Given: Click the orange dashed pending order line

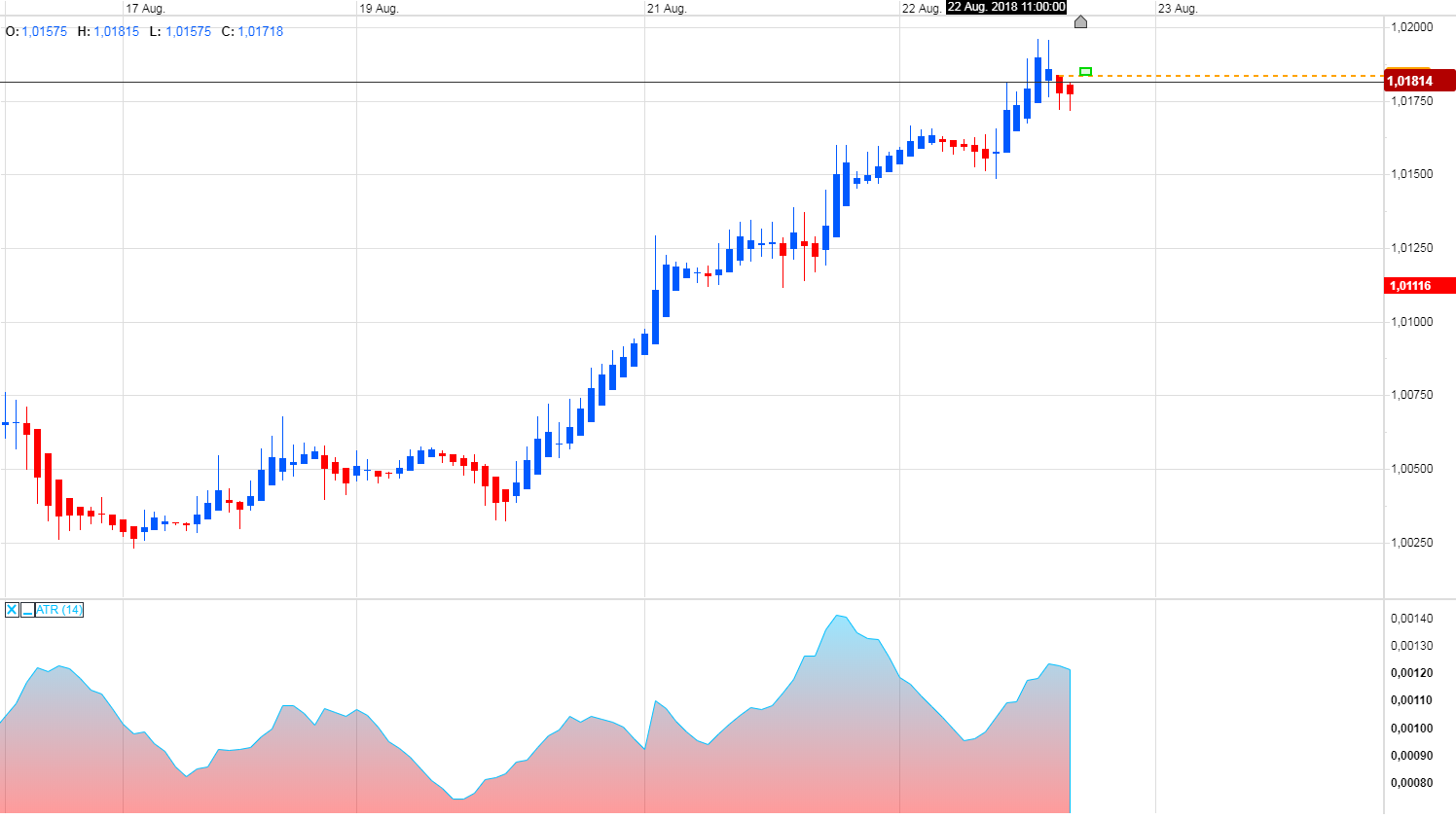Looking at the screenshot, I should [x=1217, y=73].
